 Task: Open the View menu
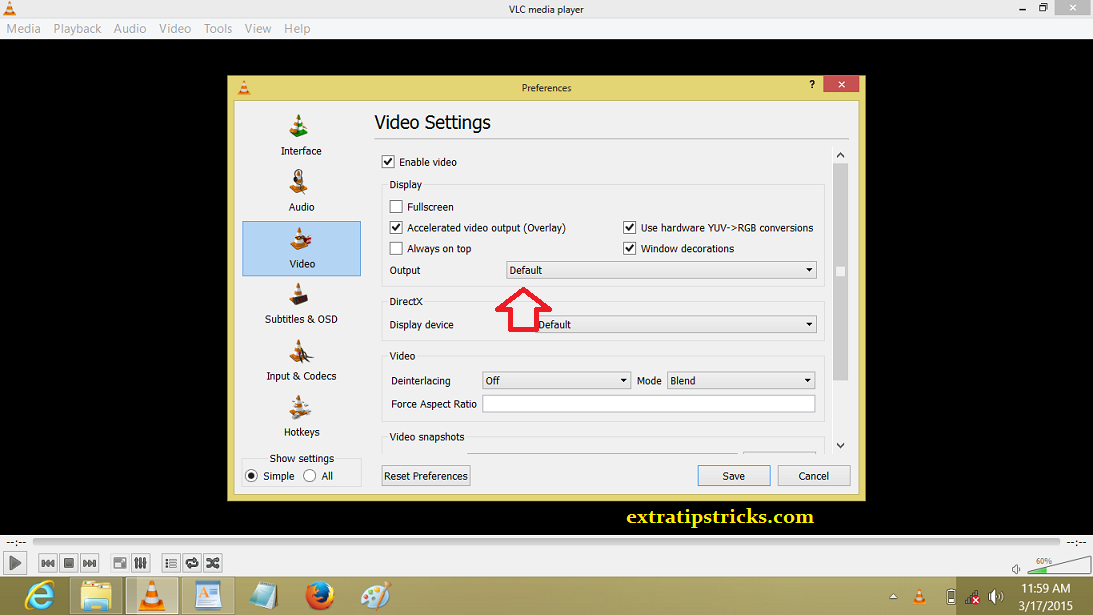(x=257, y=29)
